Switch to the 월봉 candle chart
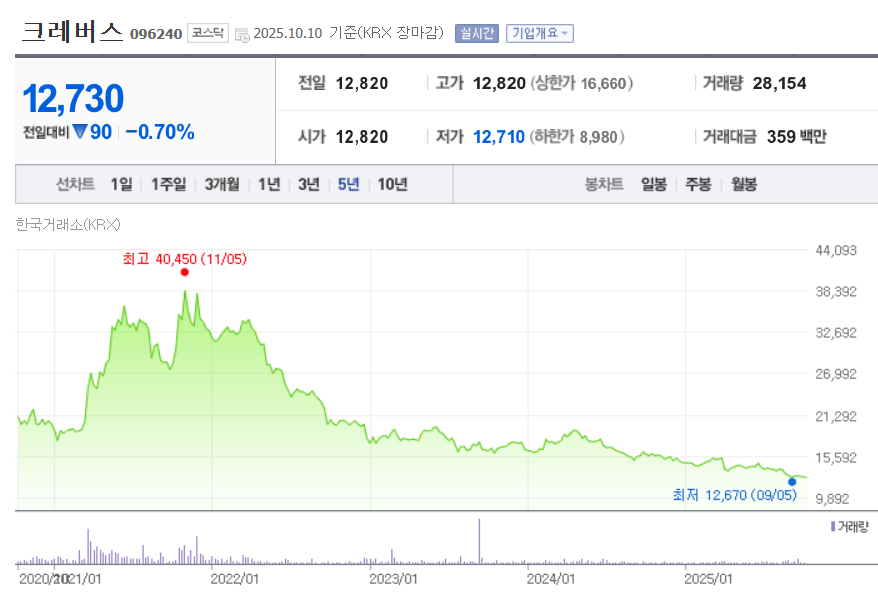Screen dimensions: 878x595 coord(744,184)
